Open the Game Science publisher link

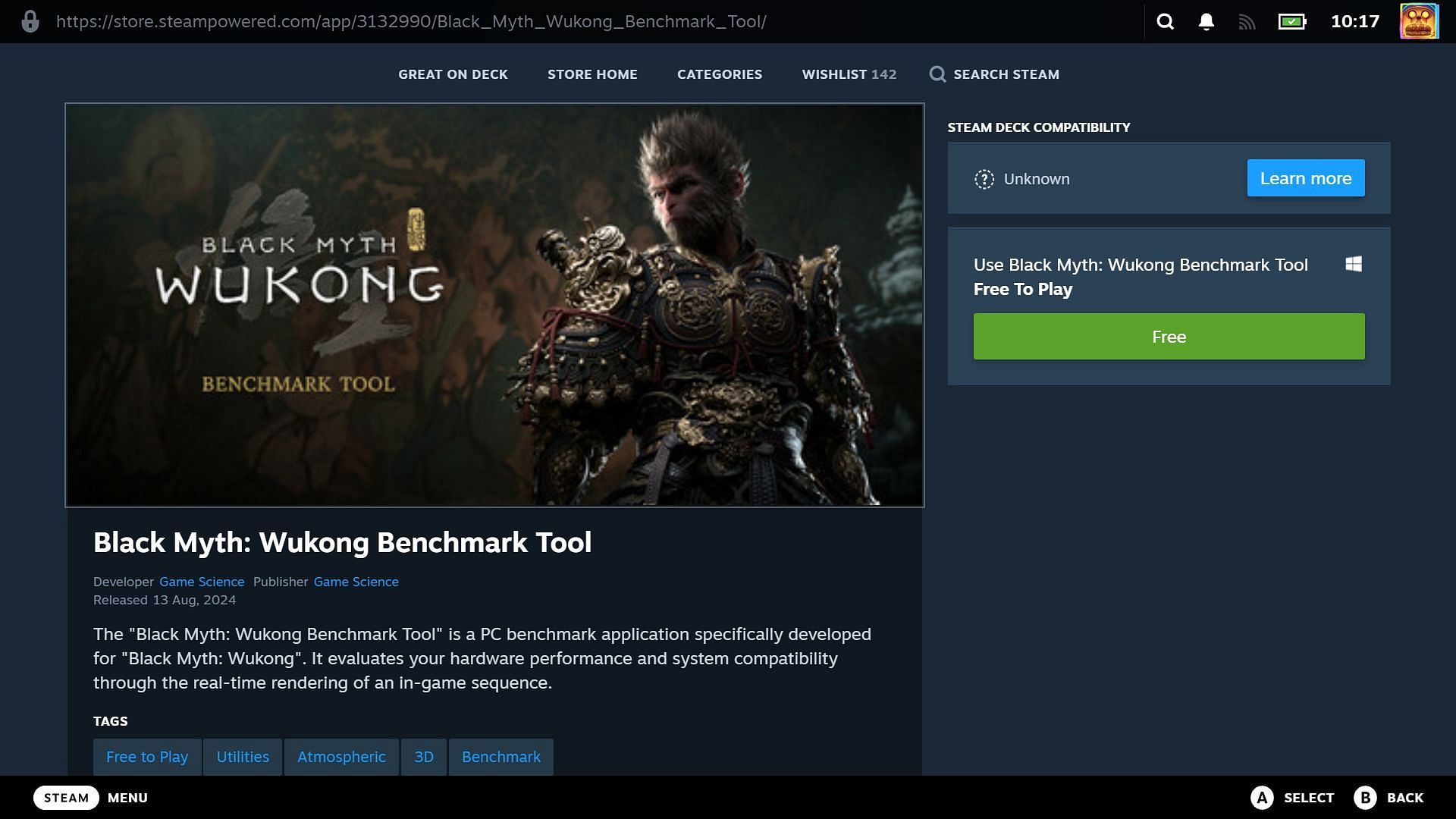(x=356, y=582)
